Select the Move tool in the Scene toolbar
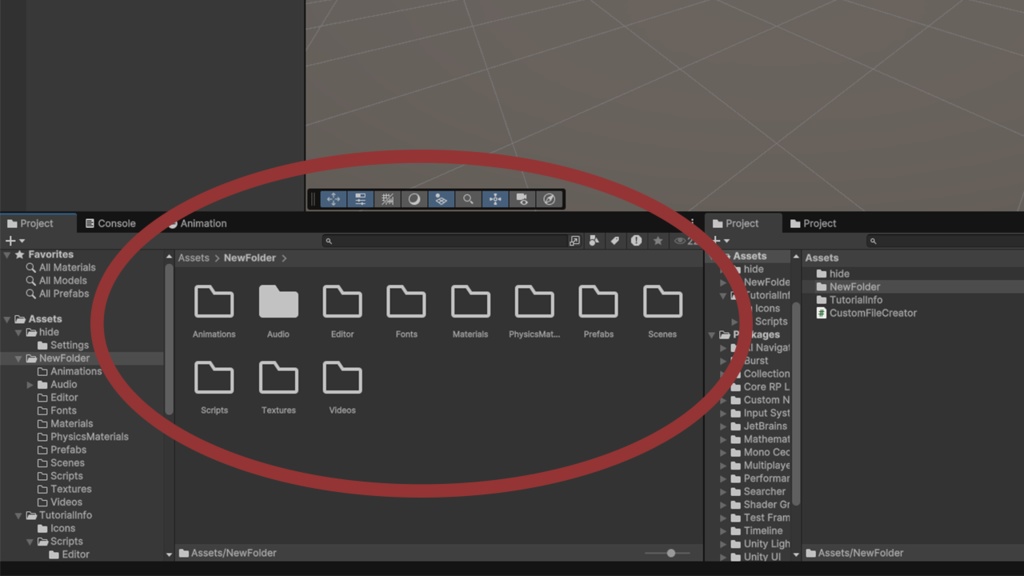Screen dimensions: 1024x576 334,199
